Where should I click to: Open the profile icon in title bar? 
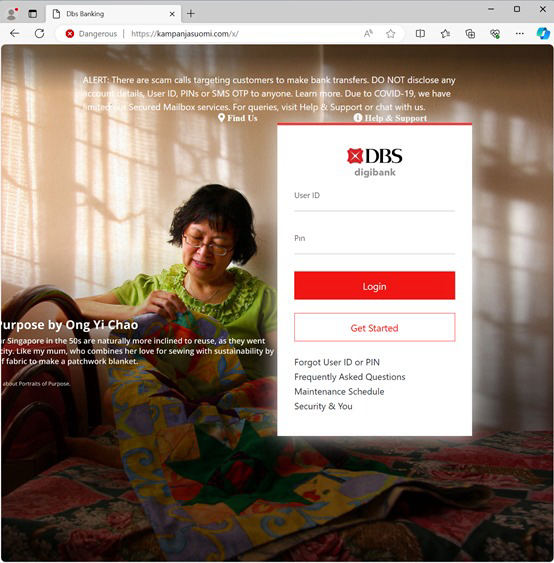(x=12, y=14)
